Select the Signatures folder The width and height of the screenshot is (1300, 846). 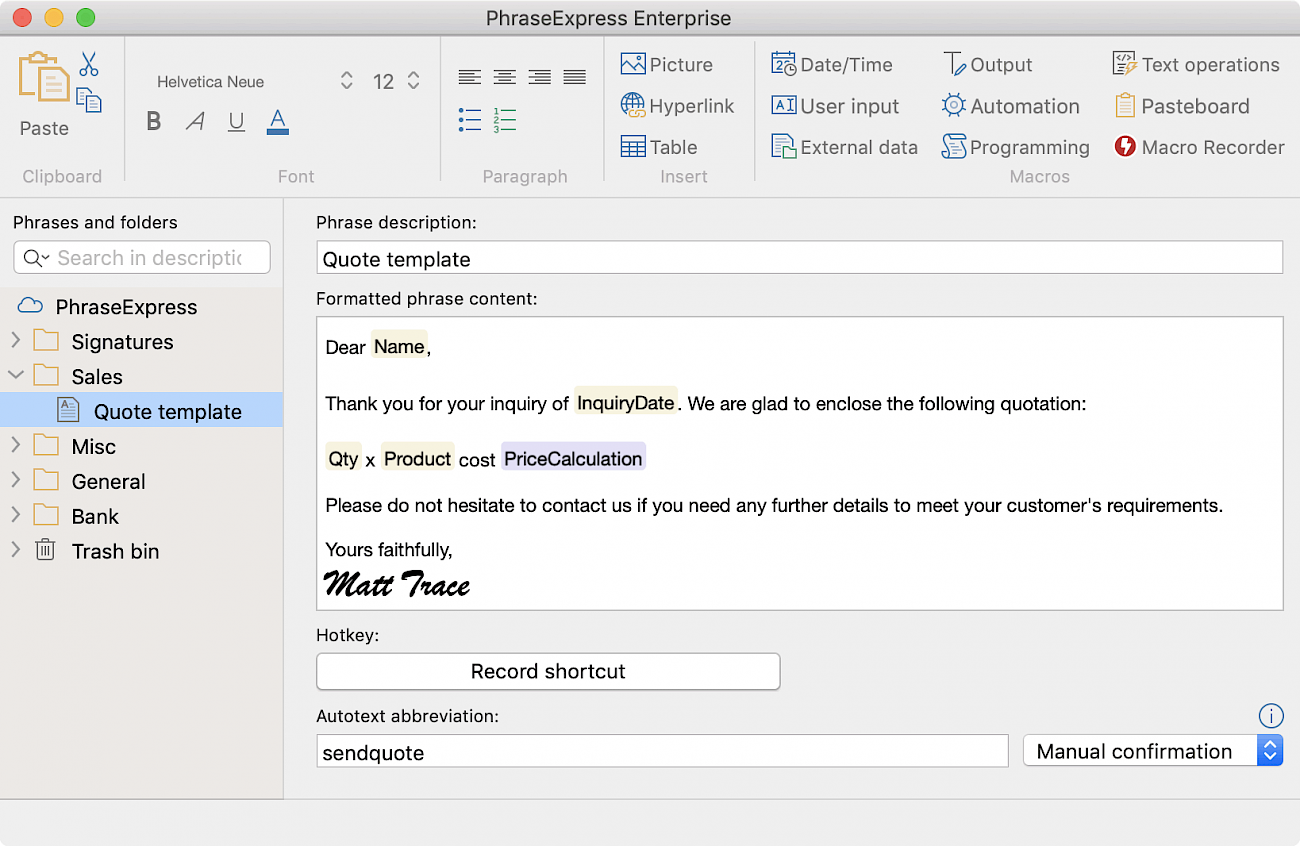[x=103, y=342]
